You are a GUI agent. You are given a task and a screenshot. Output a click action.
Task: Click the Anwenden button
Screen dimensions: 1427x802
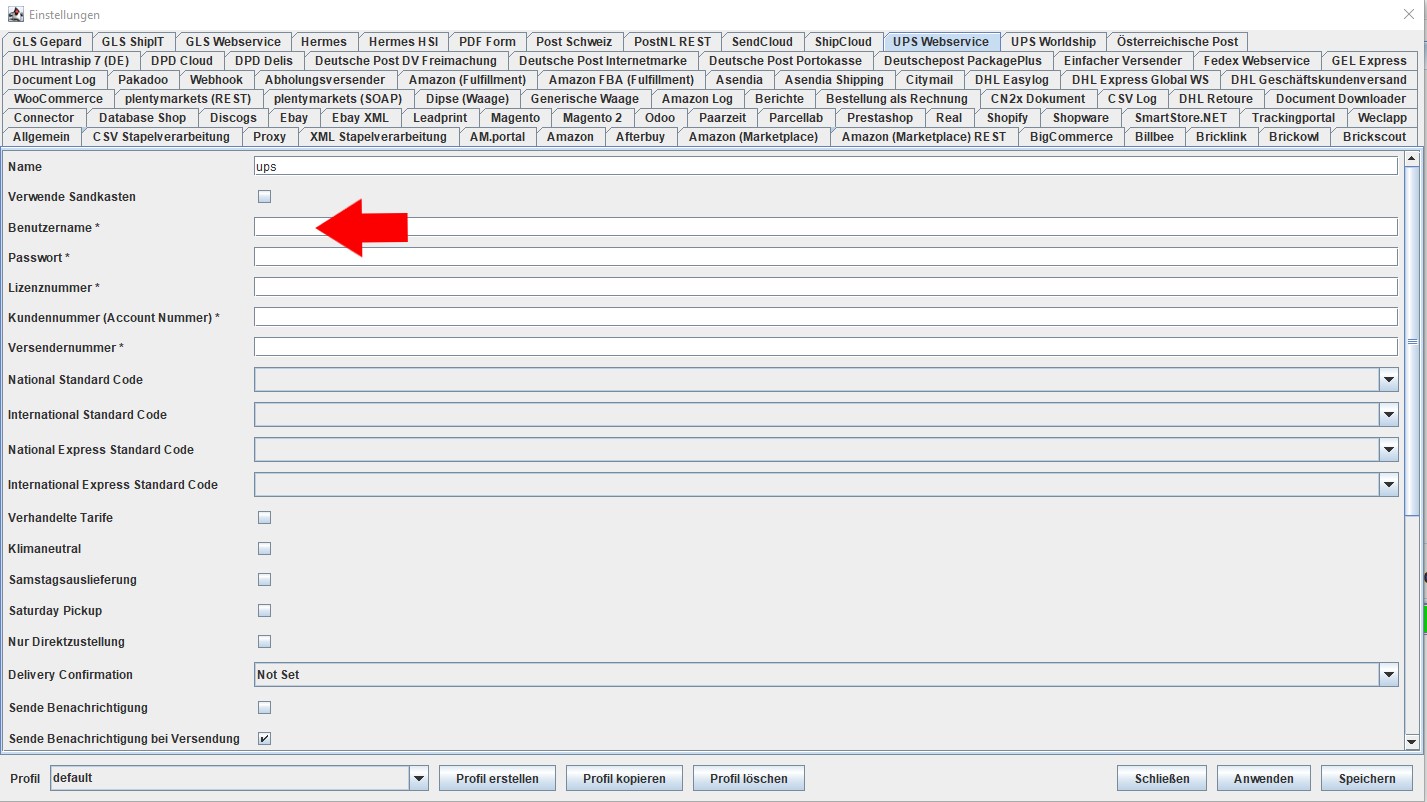point(1264,779)
